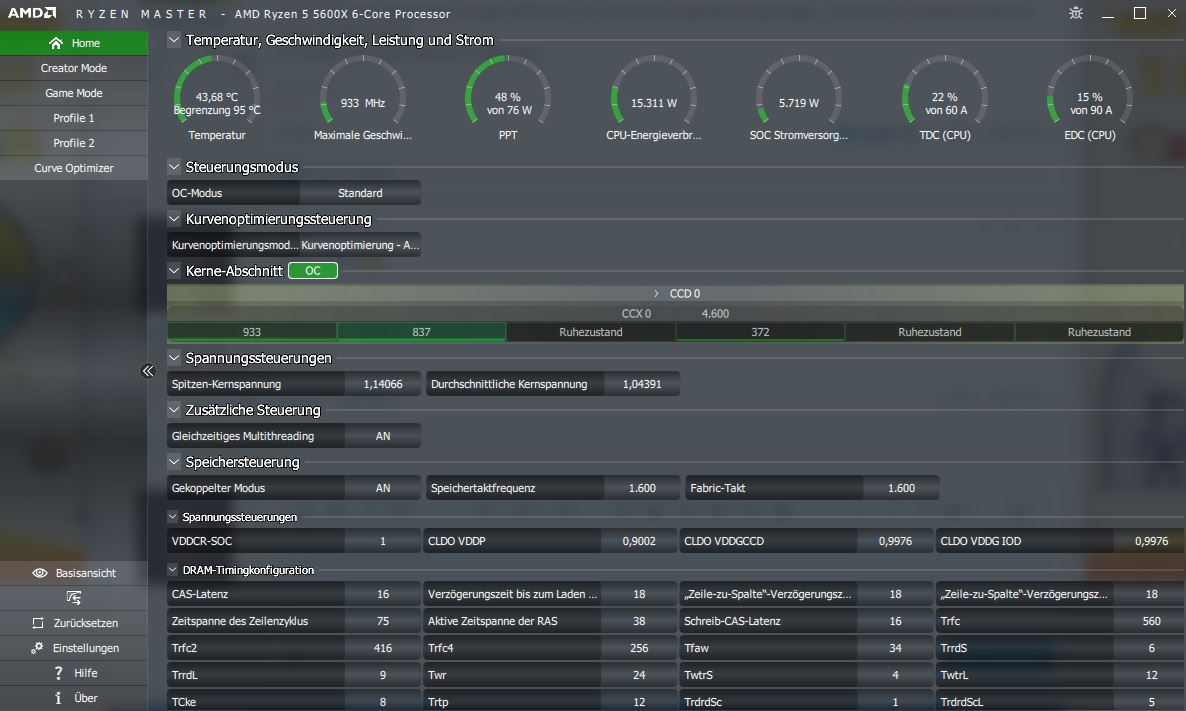Click Gekoppelter Modus AN value
1186x711 pixels.
point(383,488)
